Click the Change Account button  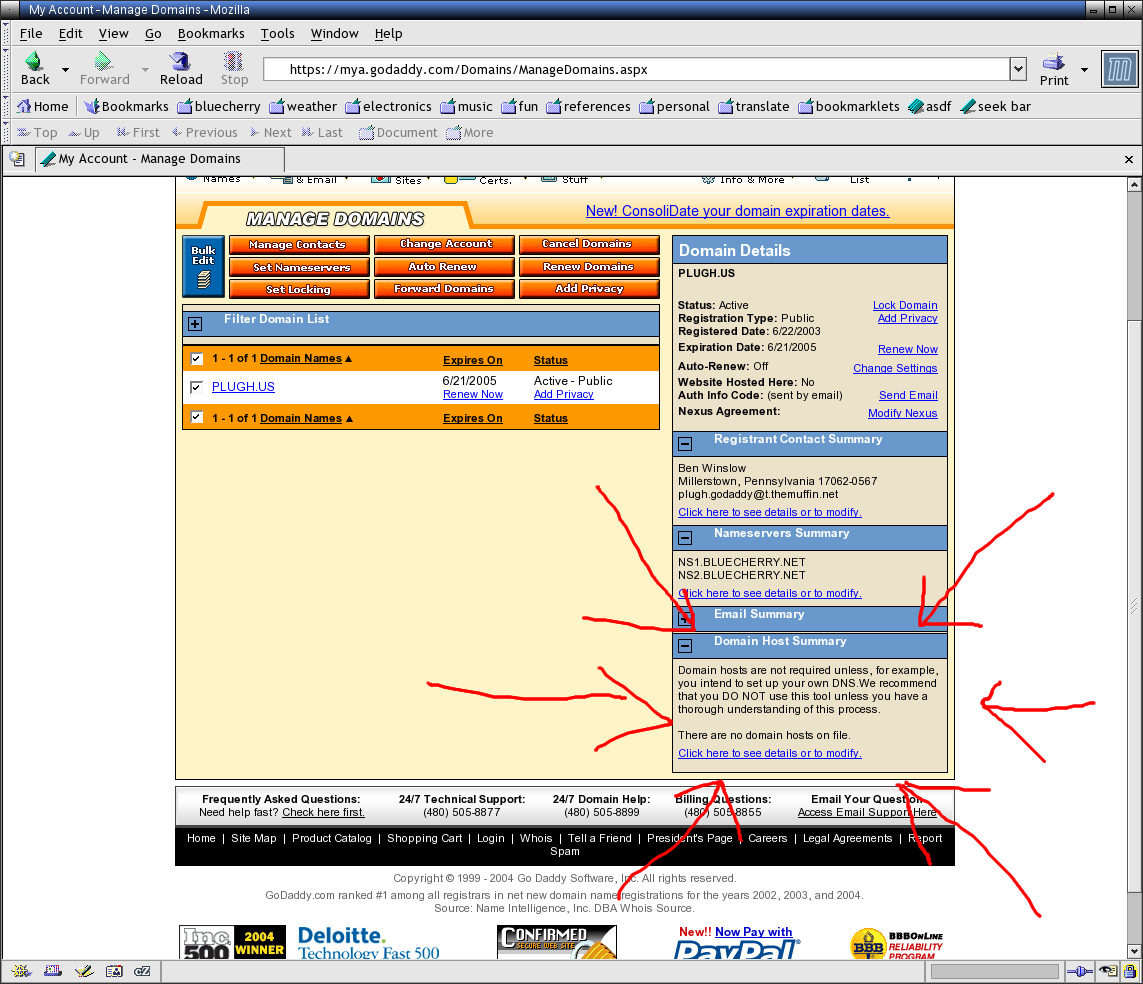444,244
